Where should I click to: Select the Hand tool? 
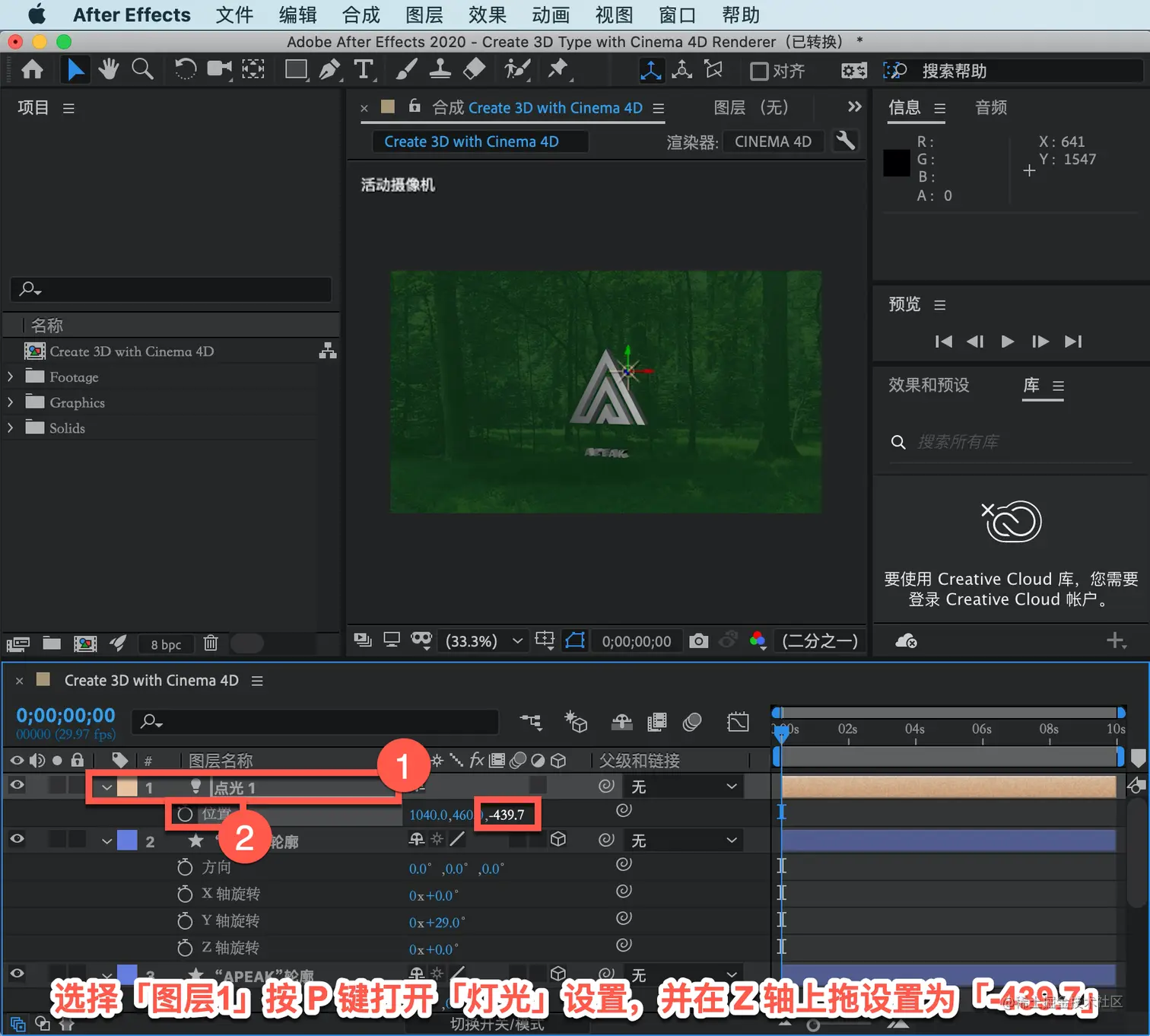109,69
